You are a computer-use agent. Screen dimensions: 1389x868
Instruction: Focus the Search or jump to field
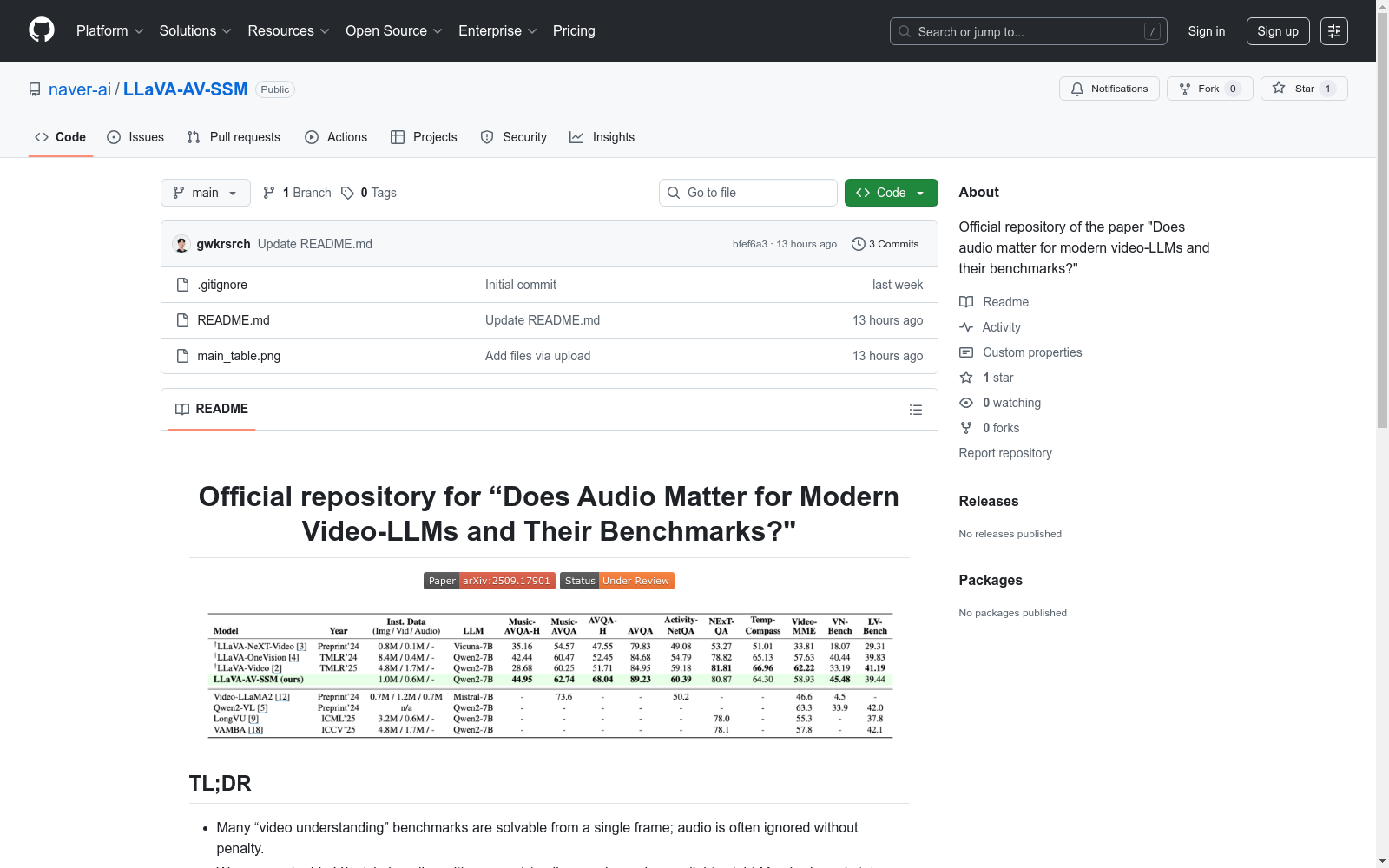1029,31
